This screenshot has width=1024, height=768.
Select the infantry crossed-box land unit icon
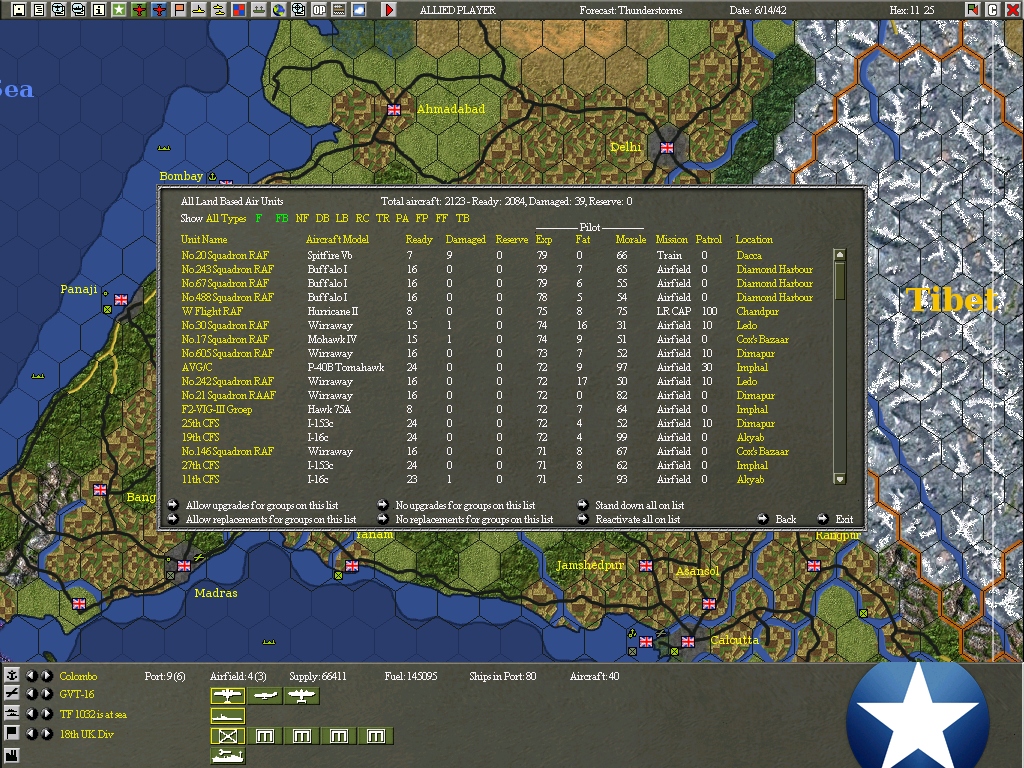227,736
